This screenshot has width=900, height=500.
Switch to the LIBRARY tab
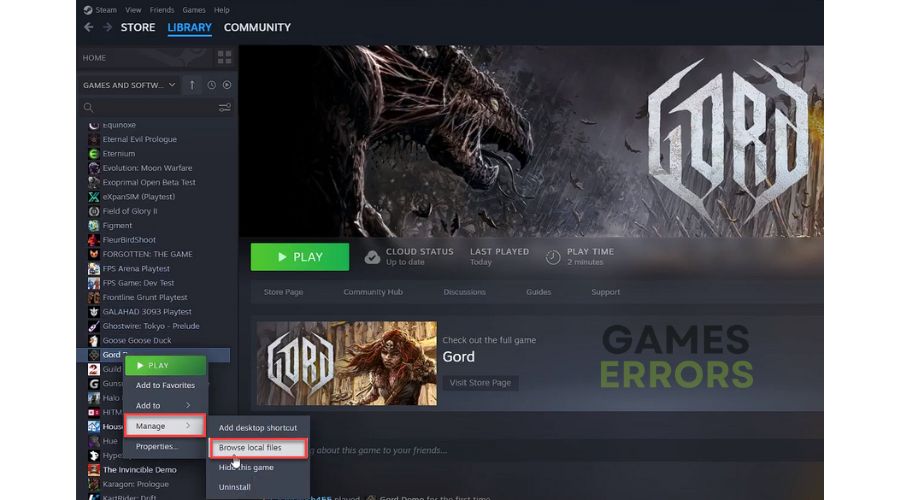pyautogui.click(x=189, y=27)
